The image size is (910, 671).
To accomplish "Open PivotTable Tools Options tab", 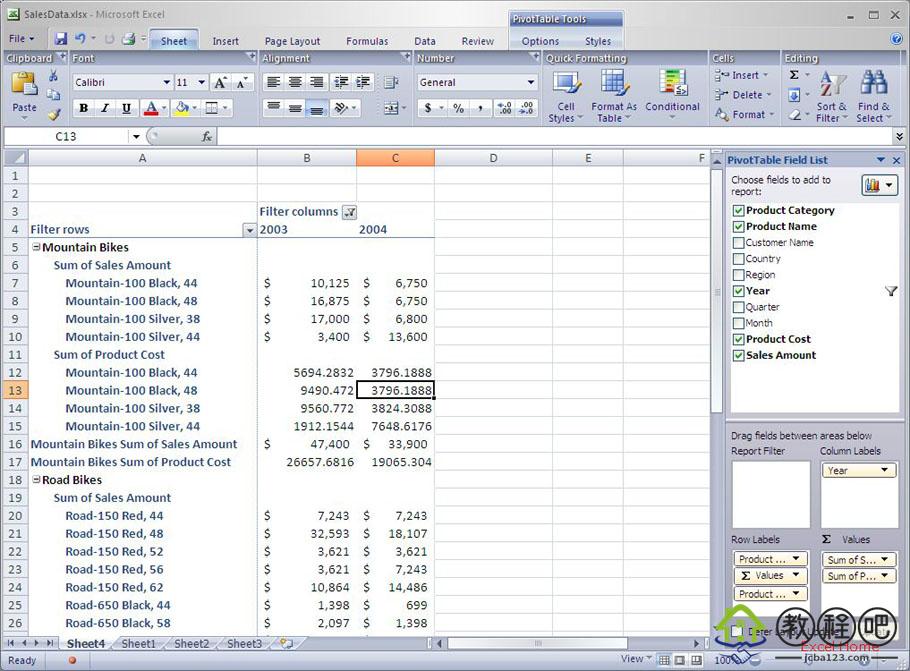I will [540, 41].
